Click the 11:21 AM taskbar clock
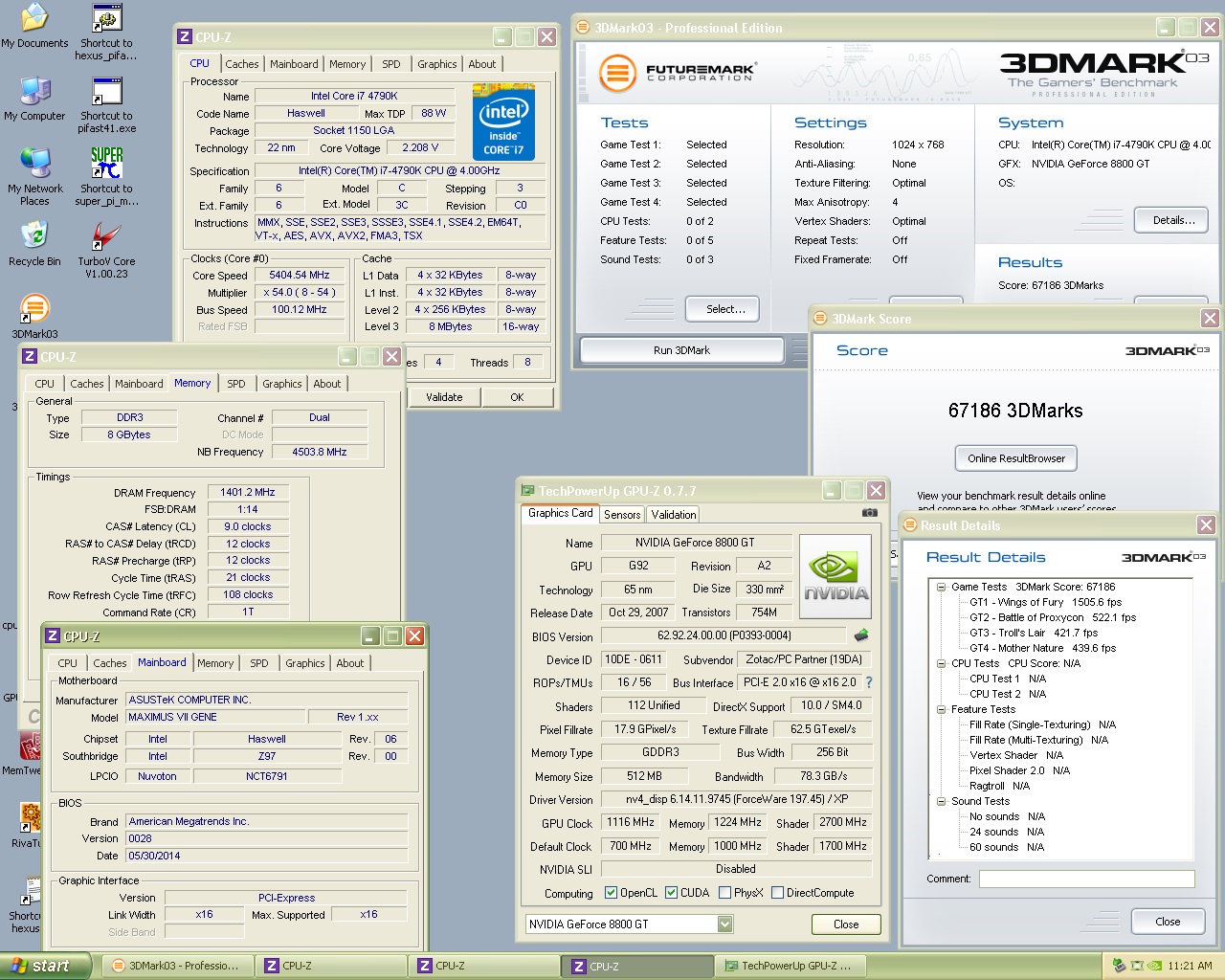Image resolution: width=1225 pixels, height=980 pixels. tap(1190, 966)
